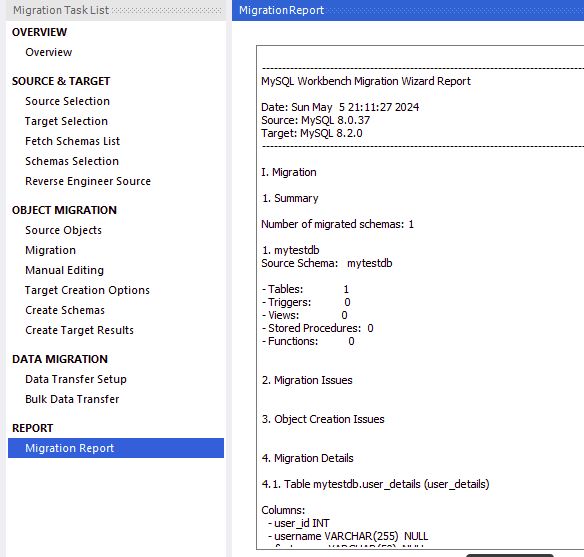This screenshot has width=584, height=557.
Task: Click the '2. Migration Issues' heading
Action: click(307, 380)
